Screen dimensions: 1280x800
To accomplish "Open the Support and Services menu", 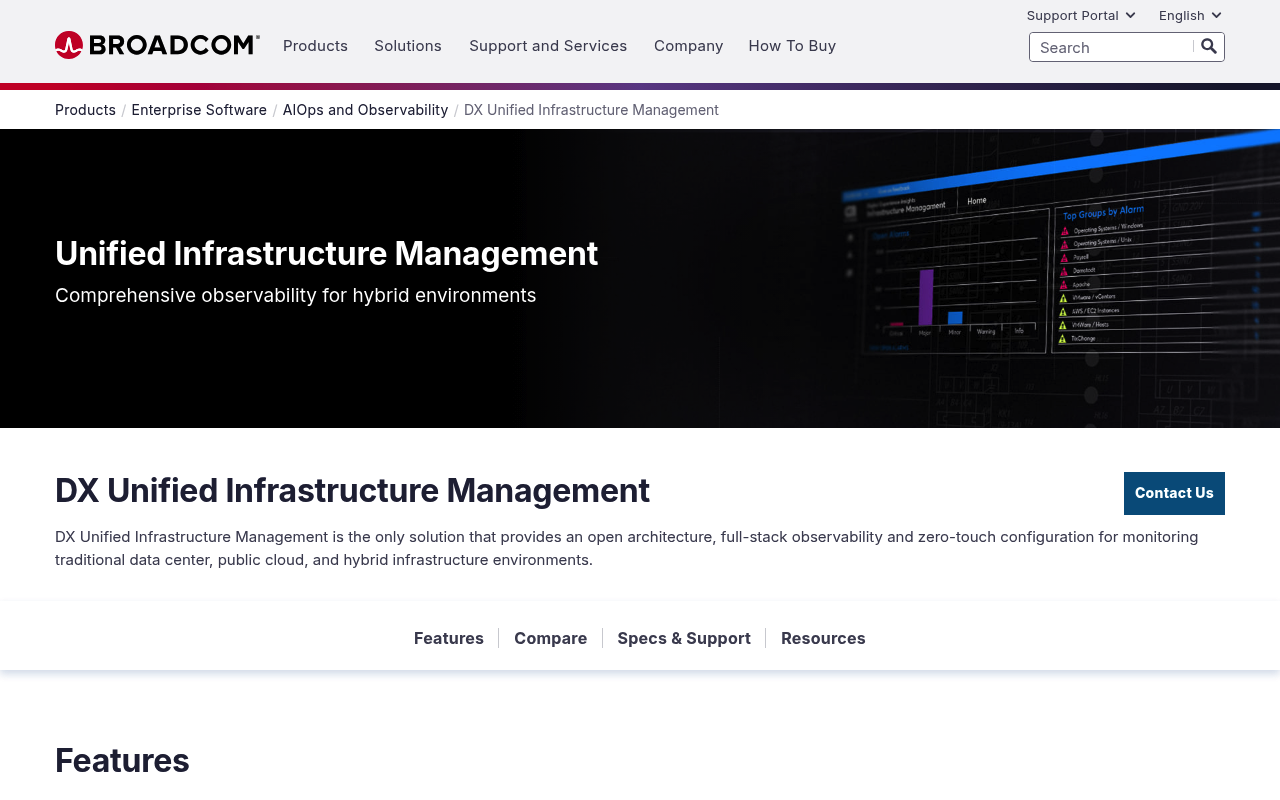I will point(548,46).
